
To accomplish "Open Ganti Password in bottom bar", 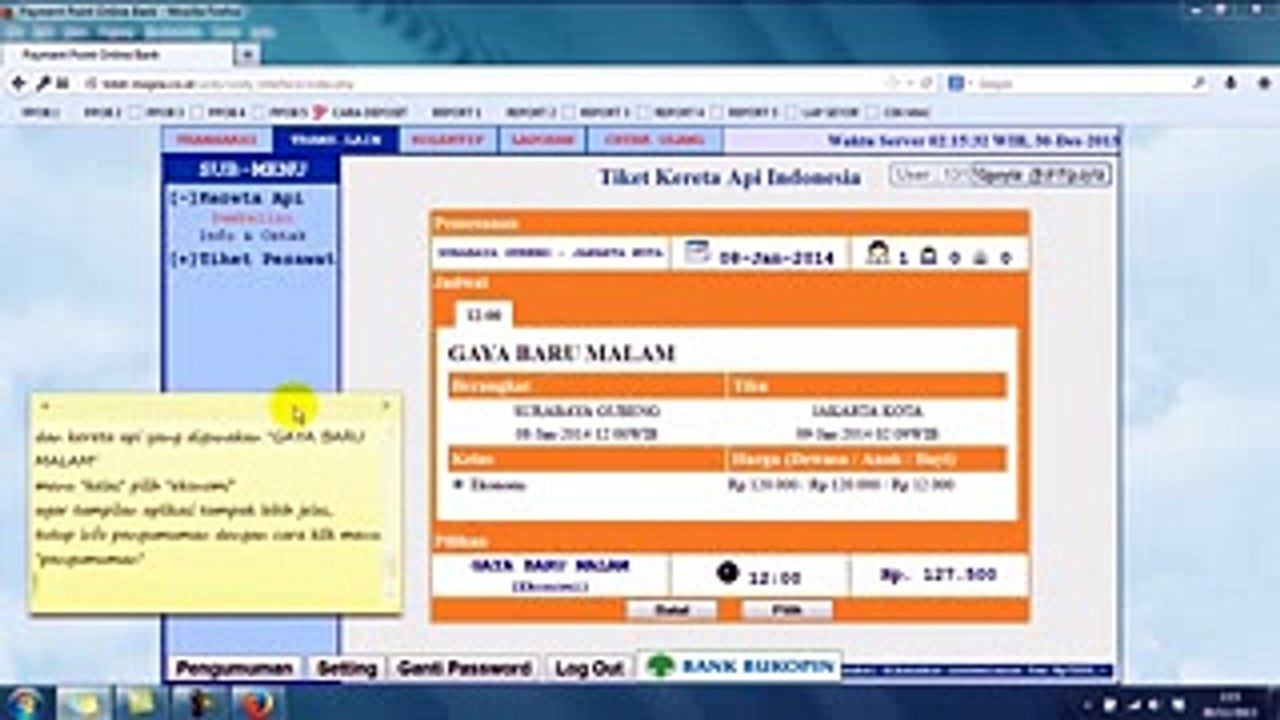I will (463, 668).
